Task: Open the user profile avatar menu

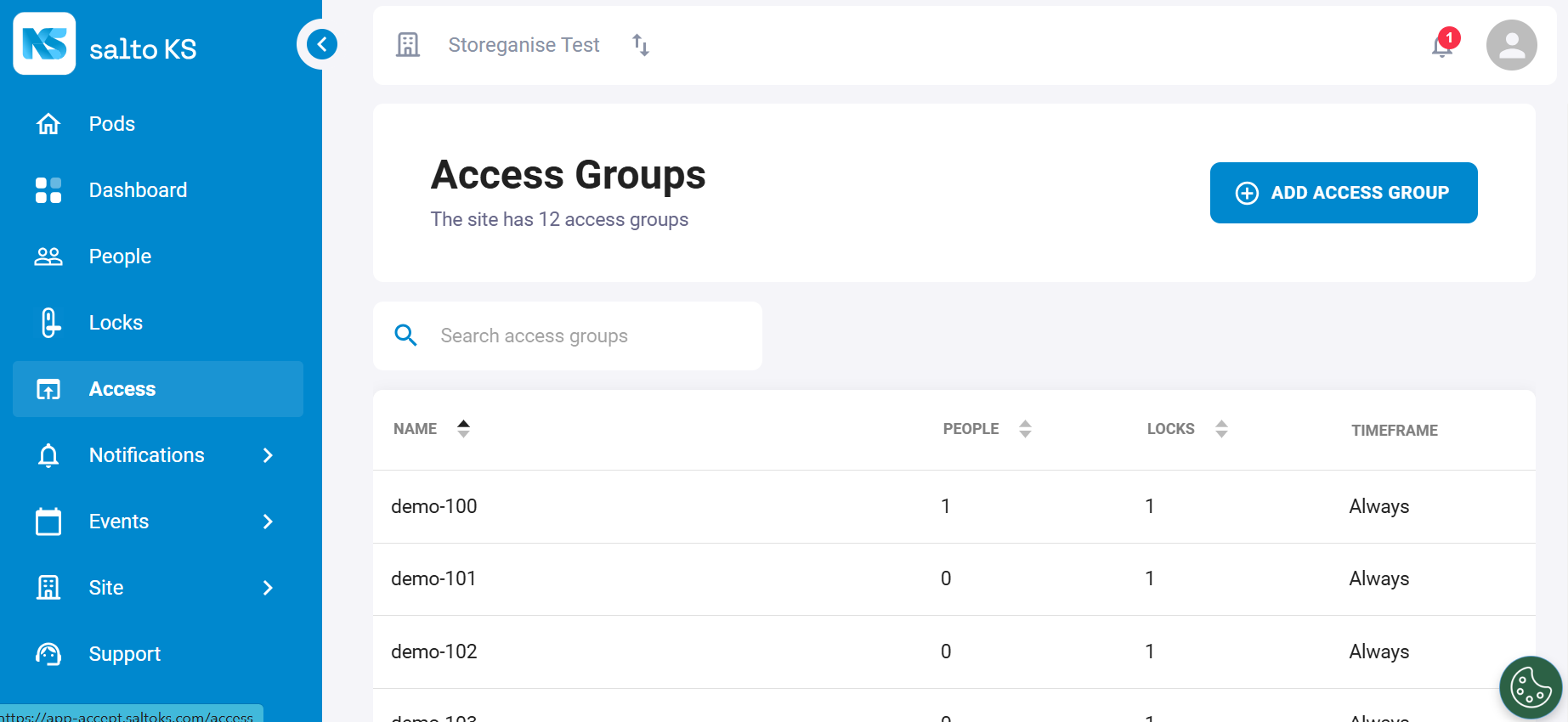Action: [x=1511, y=45]
